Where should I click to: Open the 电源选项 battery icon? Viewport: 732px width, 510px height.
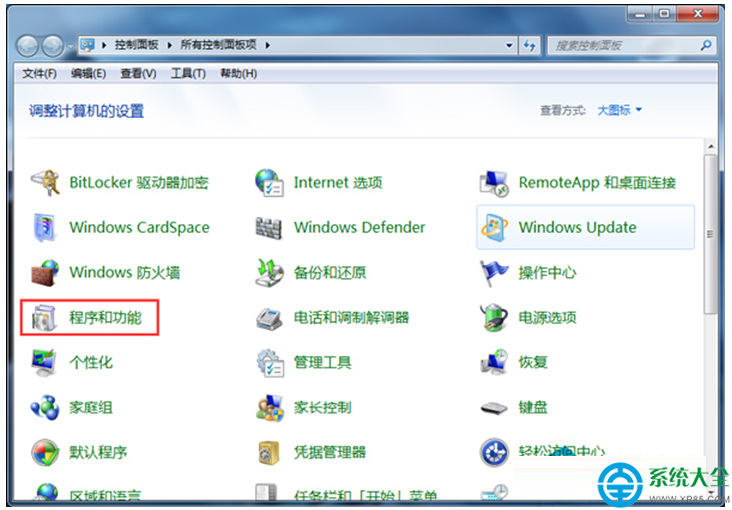(x=494, y=318)
